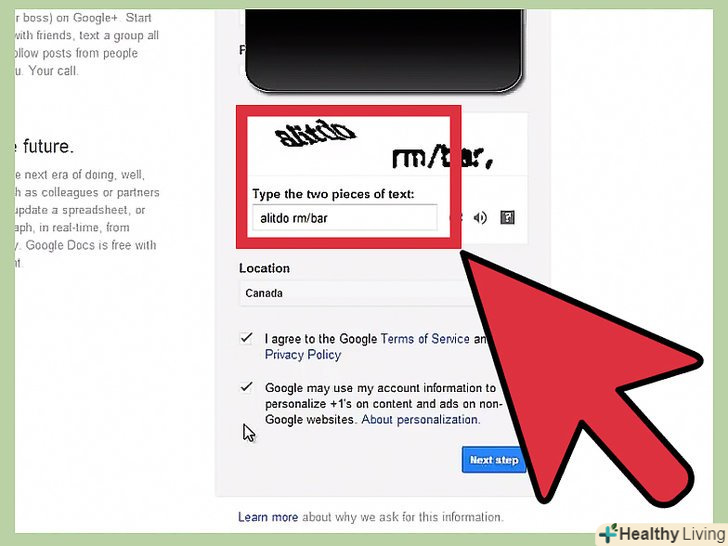
Task: Click the distorted 'alitdo' captcha word
Action: [x=315, y=133]
